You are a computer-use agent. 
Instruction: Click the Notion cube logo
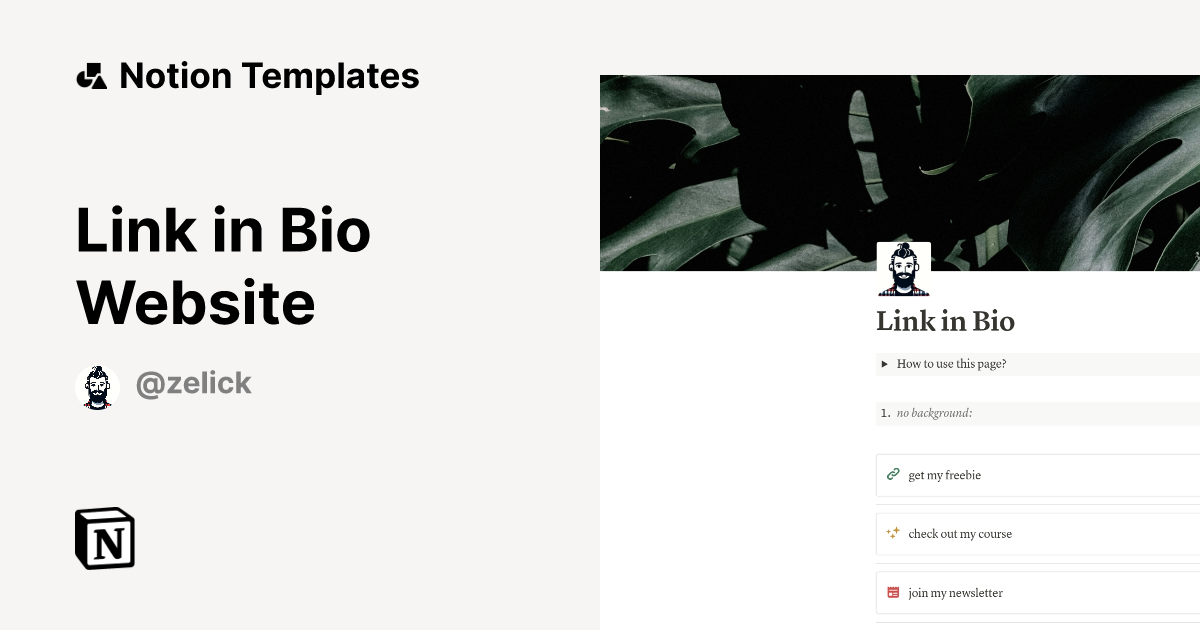105,538
